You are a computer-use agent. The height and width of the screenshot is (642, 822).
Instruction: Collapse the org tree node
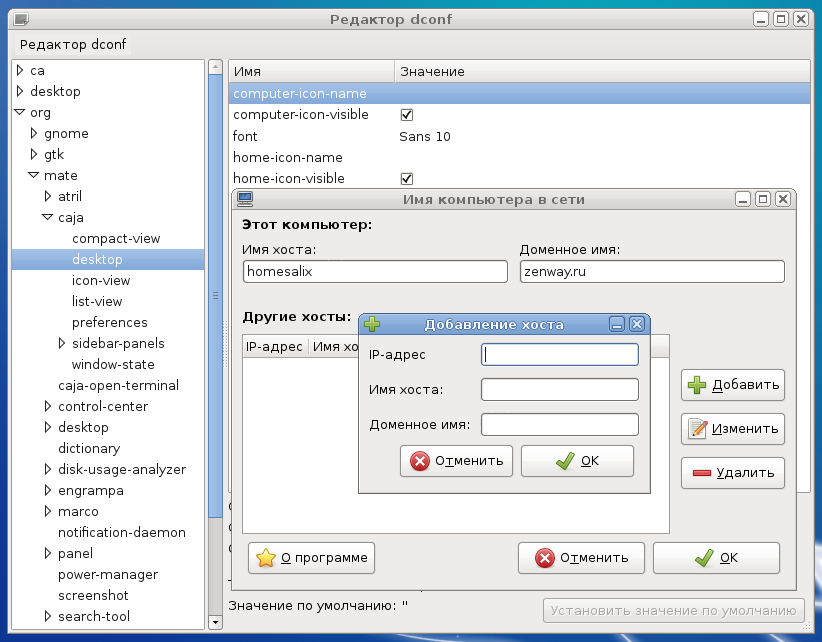click(20, 112)
